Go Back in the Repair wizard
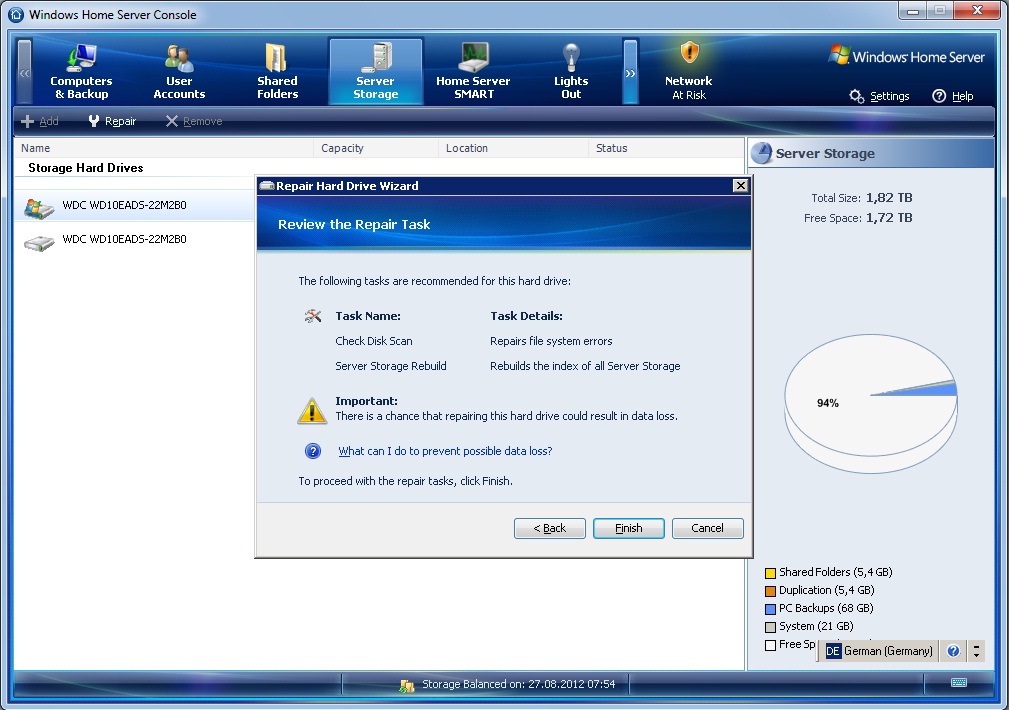The width and height of the screenshot is (1009, 710). 549,528
